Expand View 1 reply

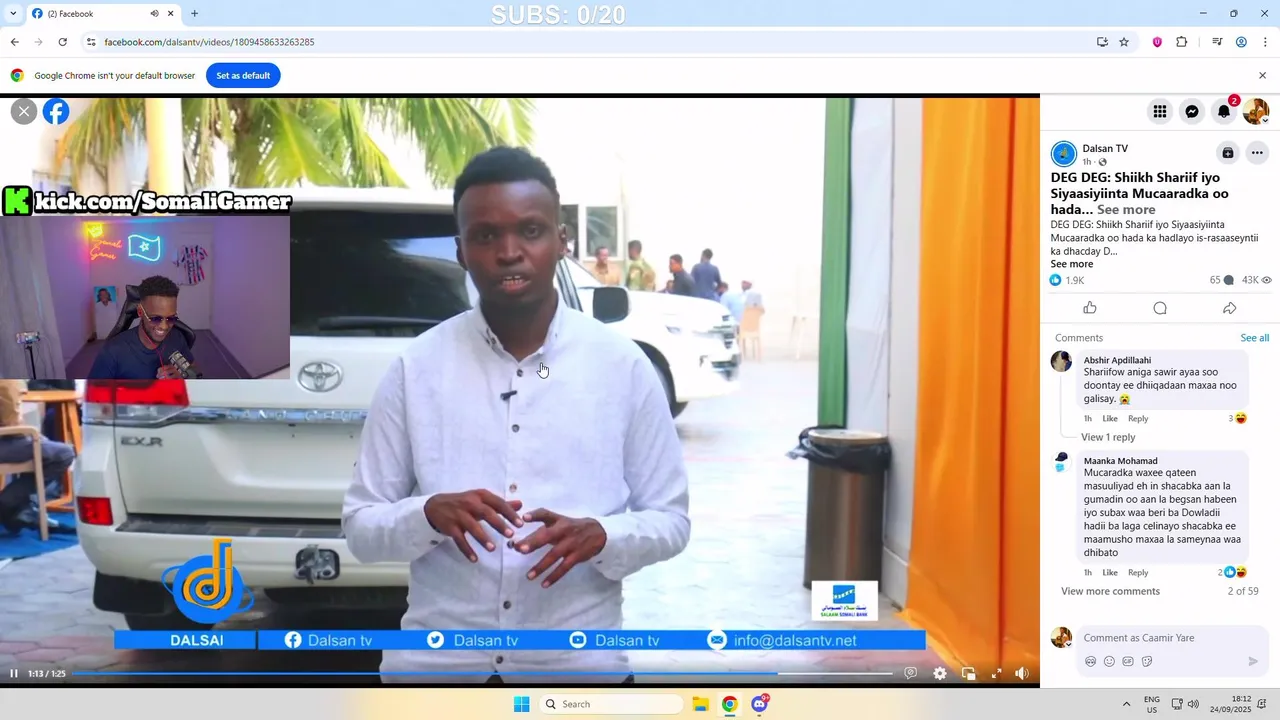click(x=1108, y=437)
